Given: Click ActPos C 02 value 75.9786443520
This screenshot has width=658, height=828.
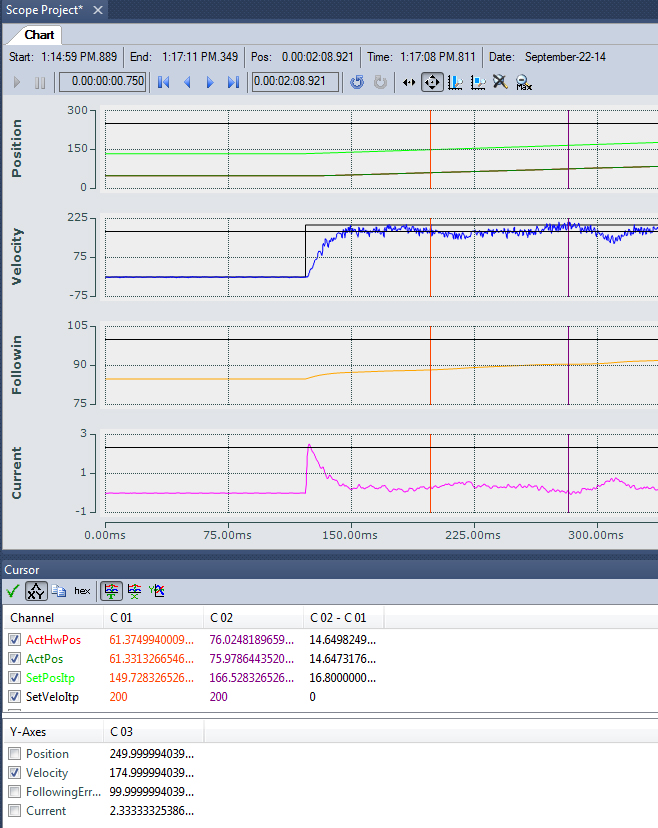Looking at the screenshot, I should coord(251,659).
